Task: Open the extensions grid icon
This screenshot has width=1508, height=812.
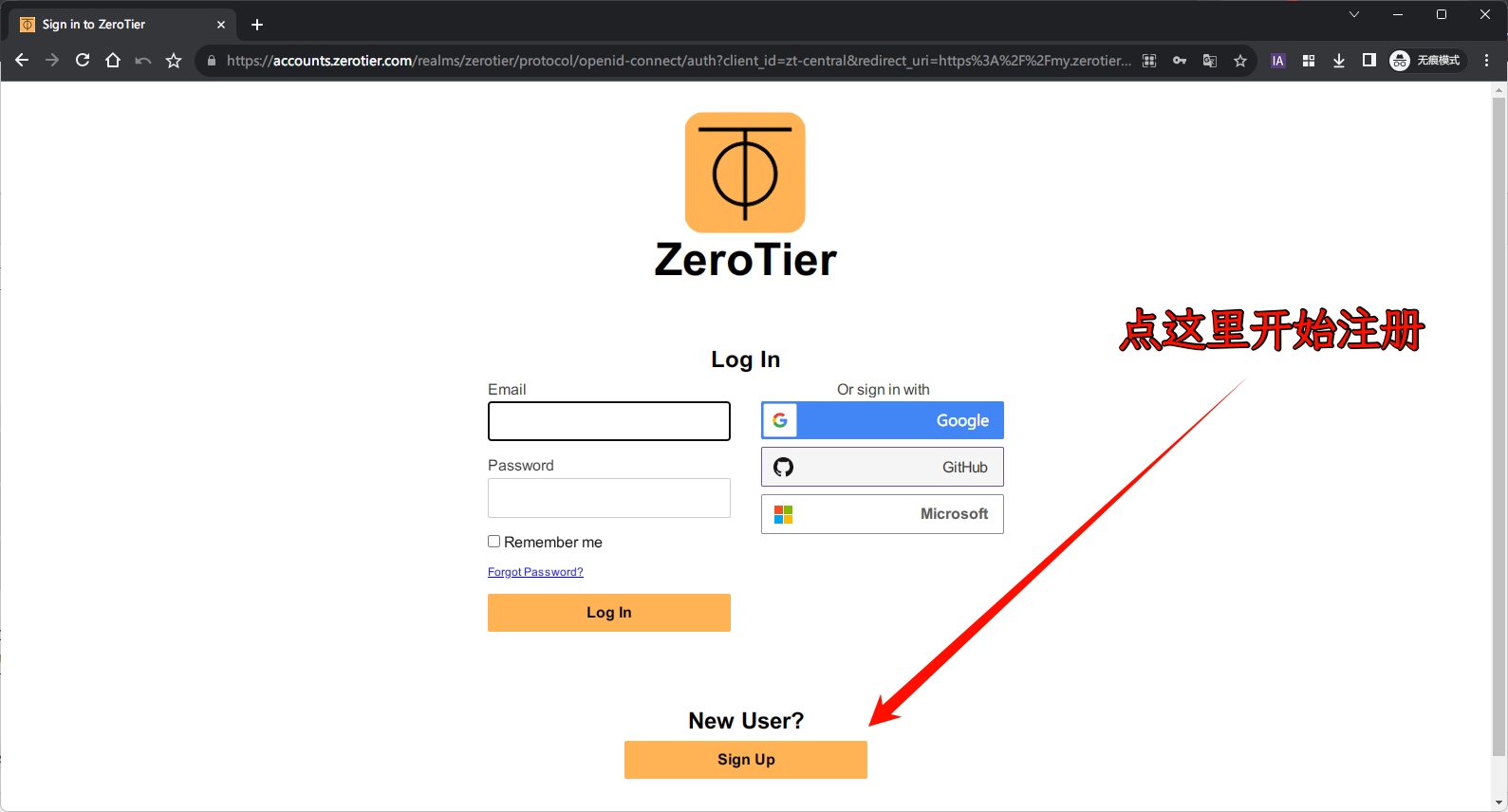Action: click(1309, 61)
